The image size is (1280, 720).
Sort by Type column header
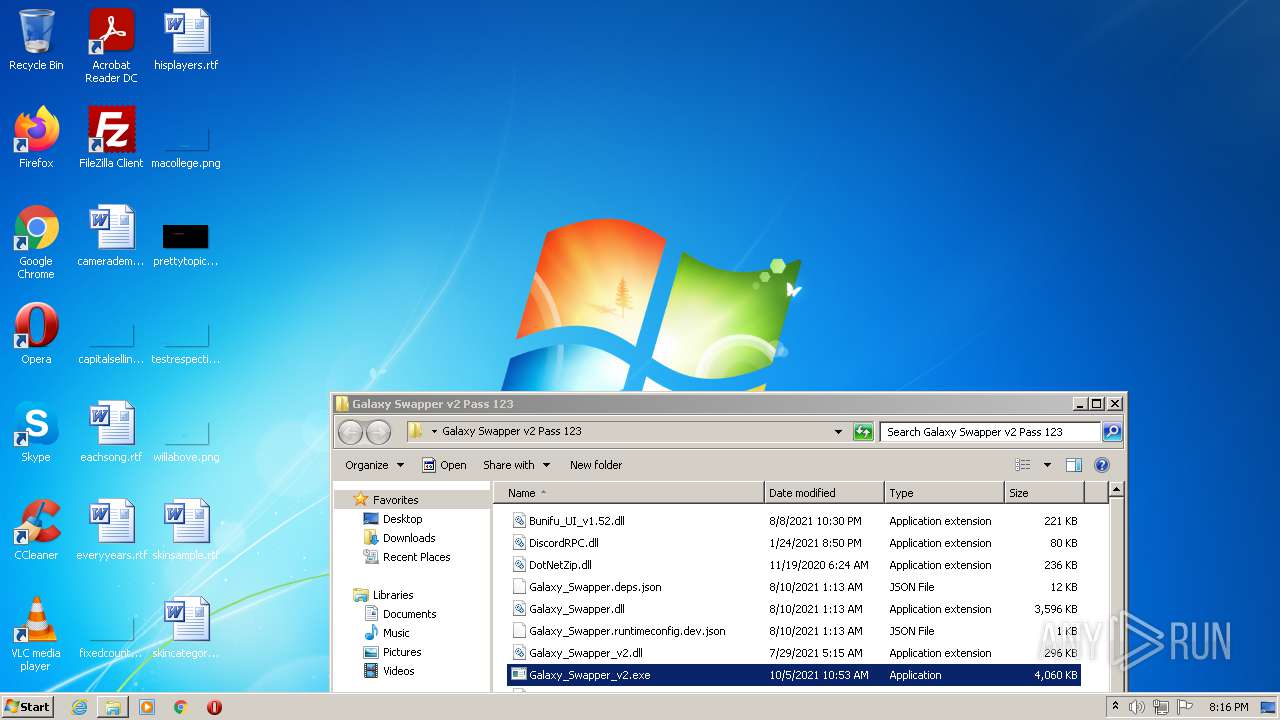944,493
